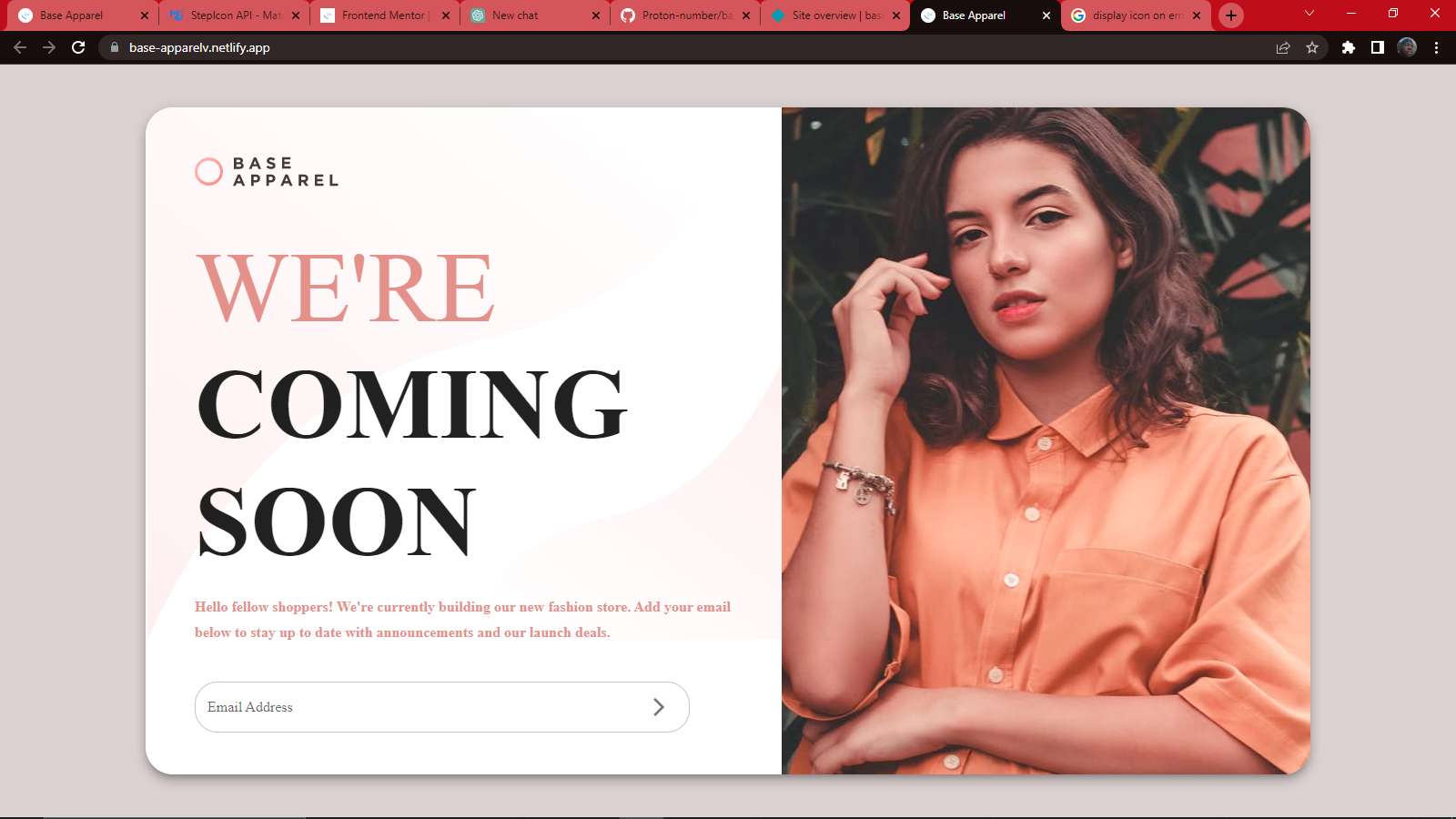Open the profile avatar menu
This screenshot has height=819, width=1456.
(1407, 47)
